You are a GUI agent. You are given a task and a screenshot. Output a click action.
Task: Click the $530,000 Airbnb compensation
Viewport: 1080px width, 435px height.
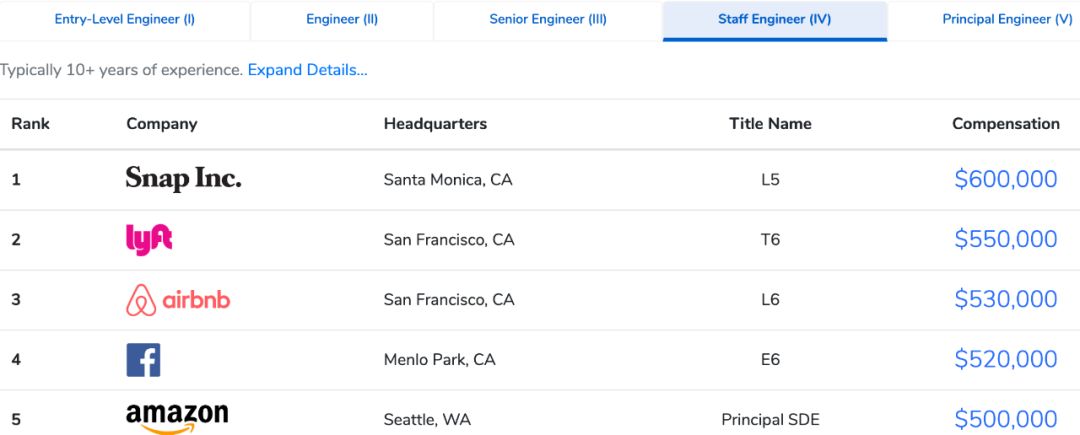tap(1005, 299)
